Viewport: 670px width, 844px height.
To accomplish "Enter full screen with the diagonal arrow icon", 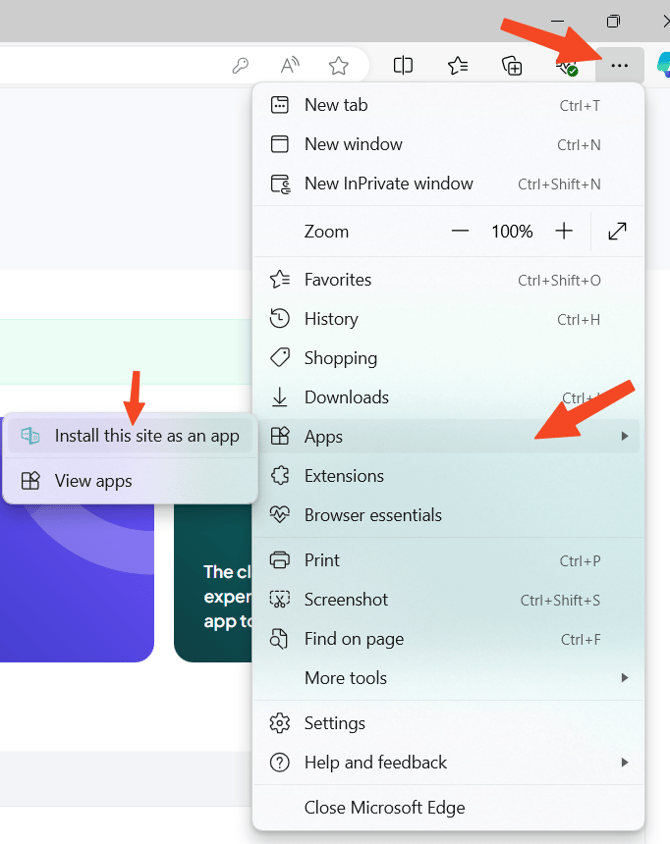I will [x=617, y=231].
